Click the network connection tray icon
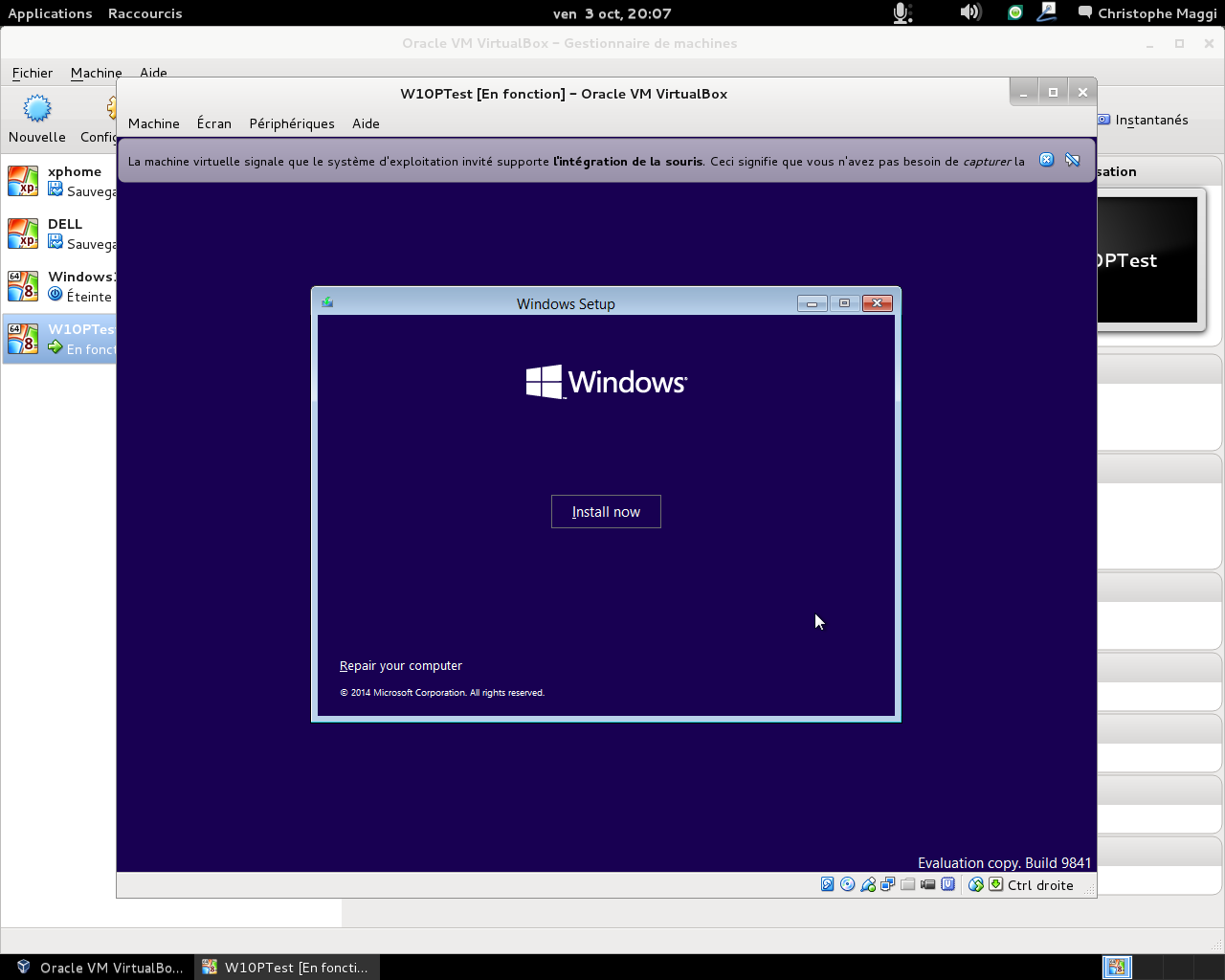 click(x=1047, y=12)
